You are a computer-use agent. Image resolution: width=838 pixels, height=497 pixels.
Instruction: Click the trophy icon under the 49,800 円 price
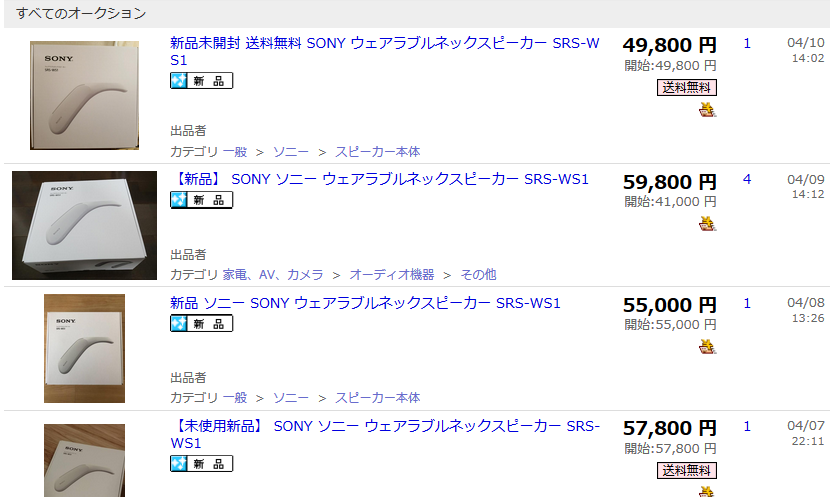[707, 110]
